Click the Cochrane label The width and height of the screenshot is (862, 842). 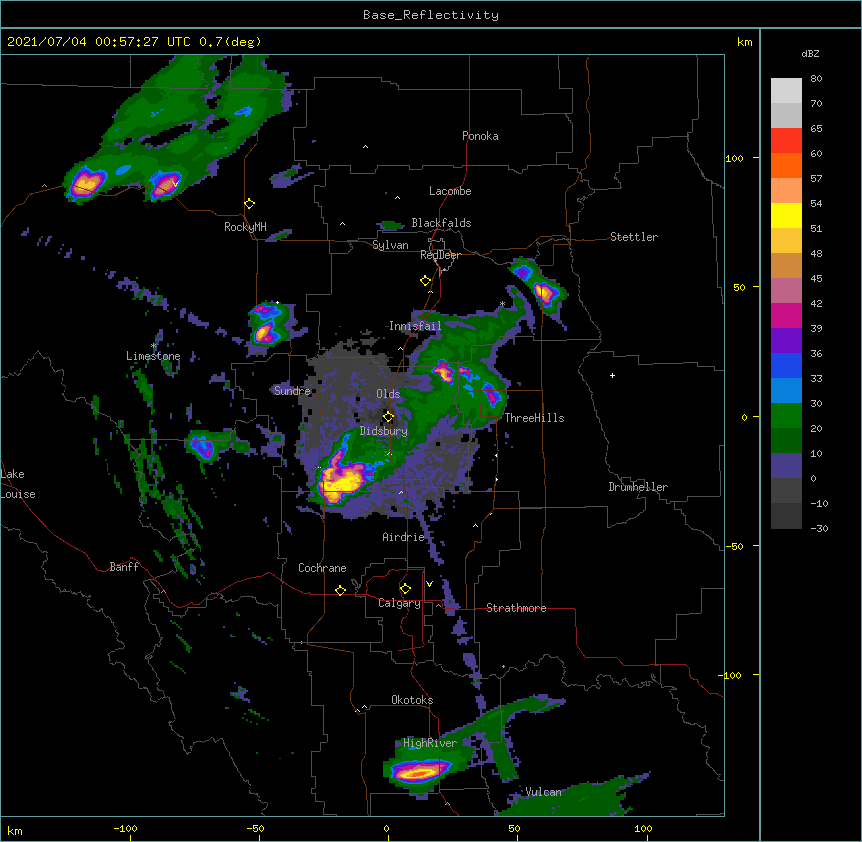(322, 568)
